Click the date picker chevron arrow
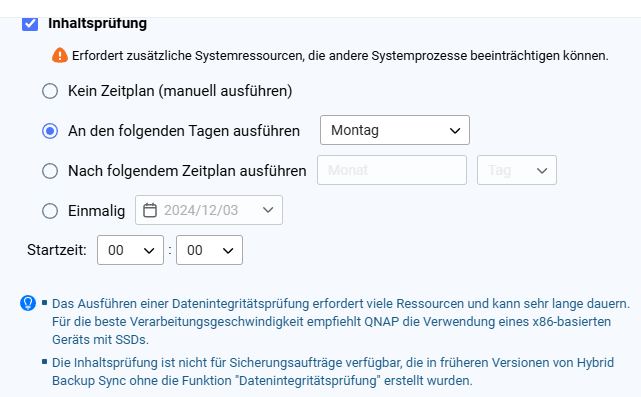The width and height of the screenshot is (641, 397). (x=268, y=210)
